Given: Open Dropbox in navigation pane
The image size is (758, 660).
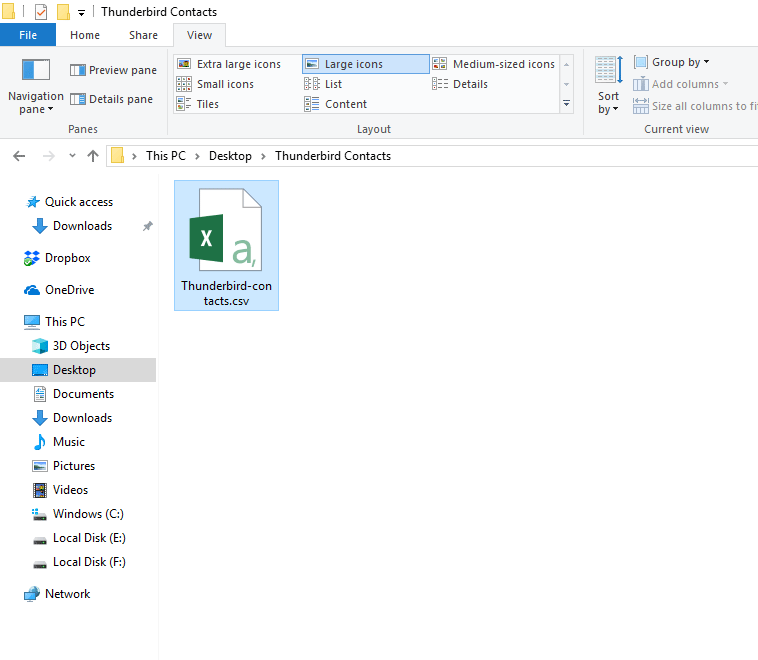Looking at the screenshot, I should (x=57, y=258).
